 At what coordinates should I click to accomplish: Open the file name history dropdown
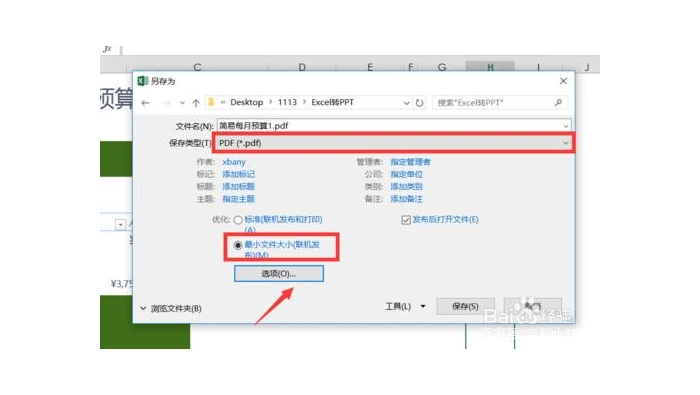pyautogui.click(x=566, y=126)
